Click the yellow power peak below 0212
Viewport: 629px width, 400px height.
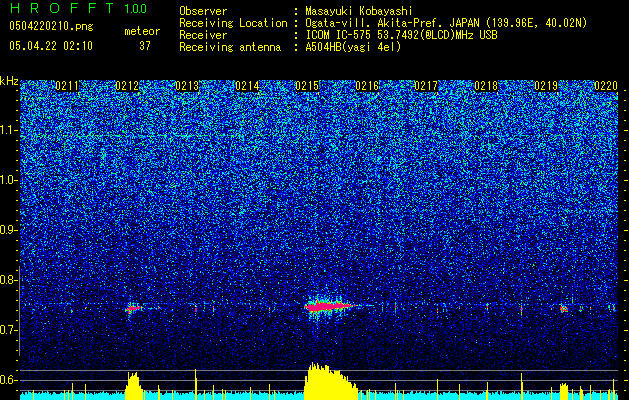pos(134,386)
